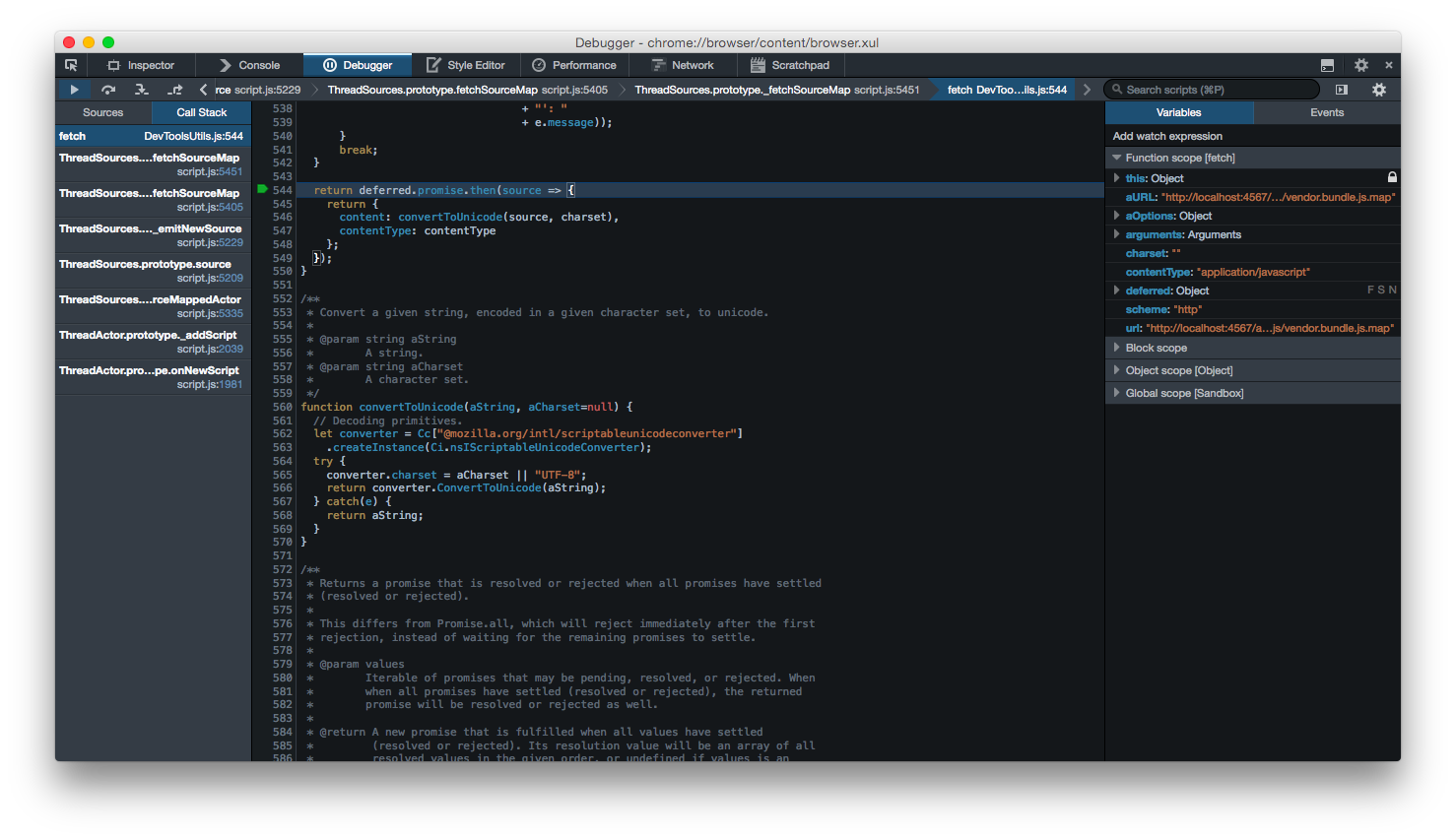
Task: Select the Variables pane tab
Action: (x=1178, y=112)
